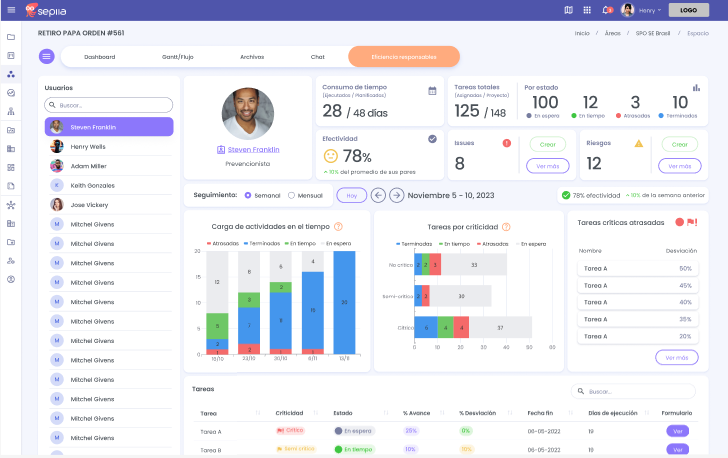Viewport: 728px width, 458px height.
Task: Click the map icon in the top bar
Action: (x=569, y=10)
